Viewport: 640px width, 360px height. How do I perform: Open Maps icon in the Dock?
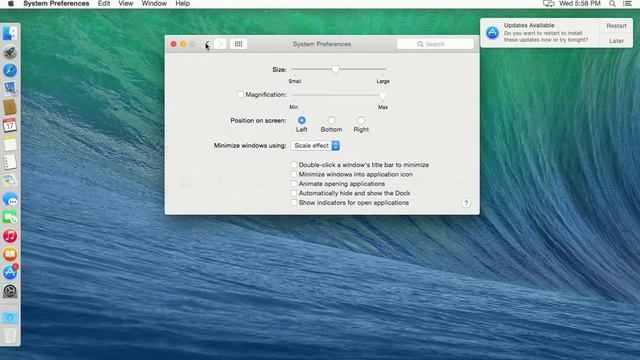pos(10,180)
